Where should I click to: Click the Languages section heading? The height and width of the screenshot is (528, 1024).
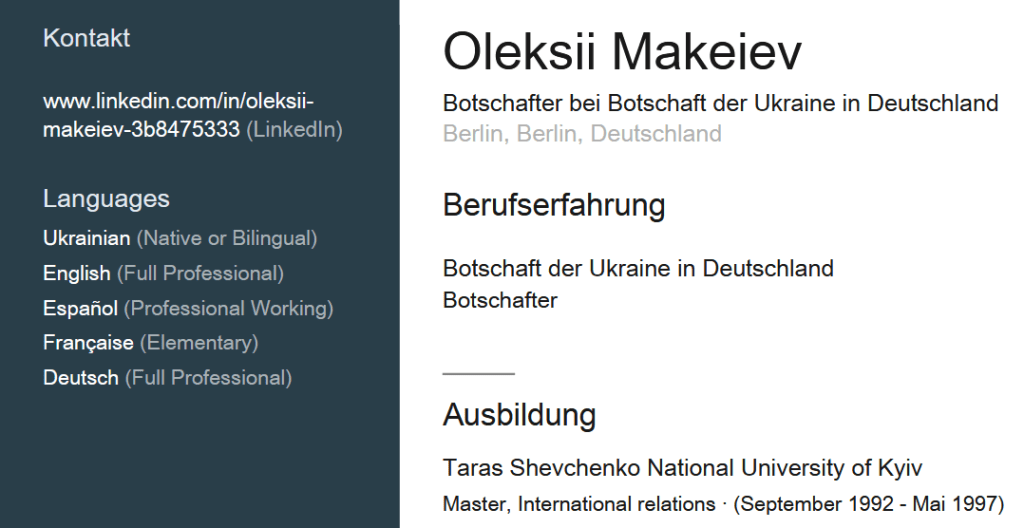coord(106,199)
